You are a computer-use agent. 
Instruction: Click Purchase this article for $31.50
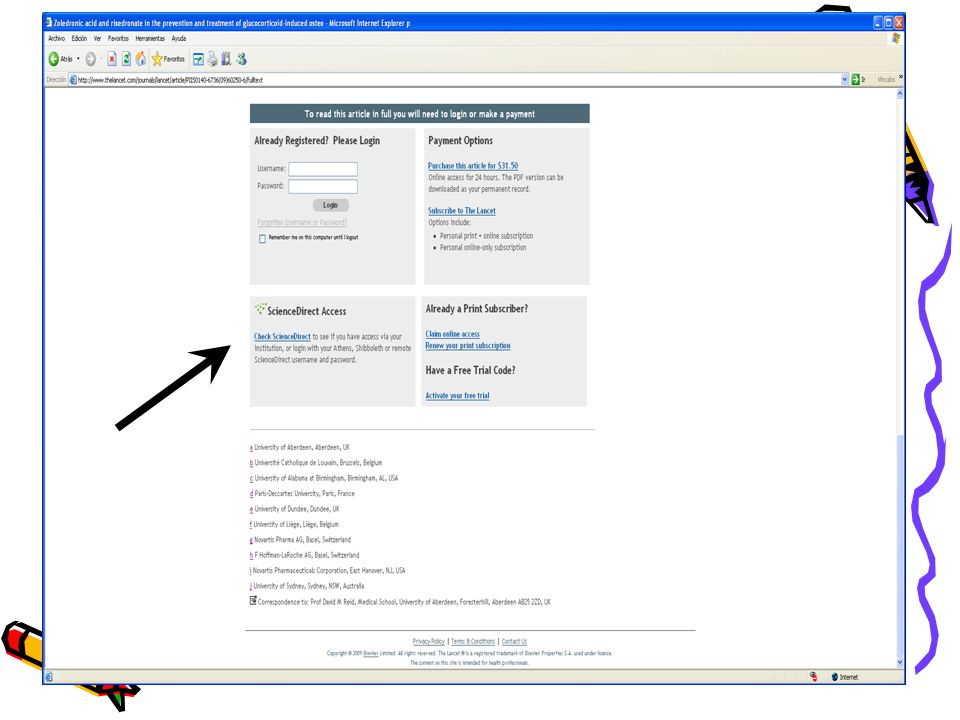pos(473,165)
